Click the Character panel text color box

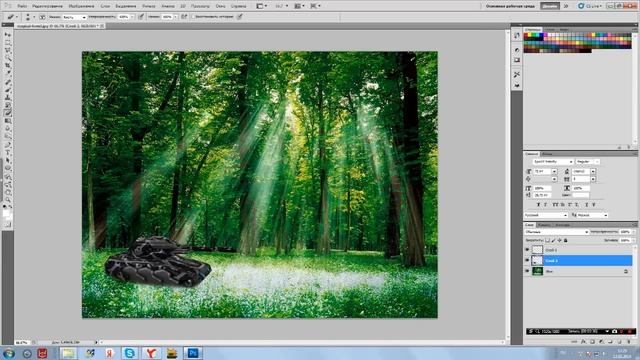(x=580, y=195)
